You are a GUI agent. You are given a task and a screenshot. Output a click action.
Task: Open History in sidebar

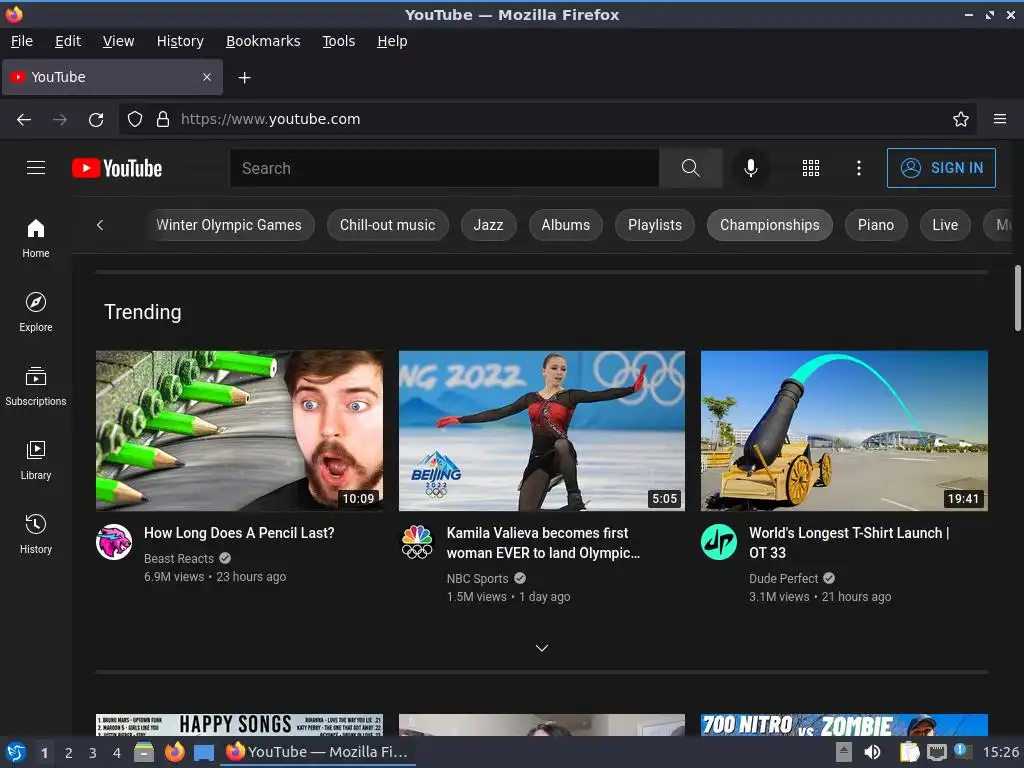point(36,534)
